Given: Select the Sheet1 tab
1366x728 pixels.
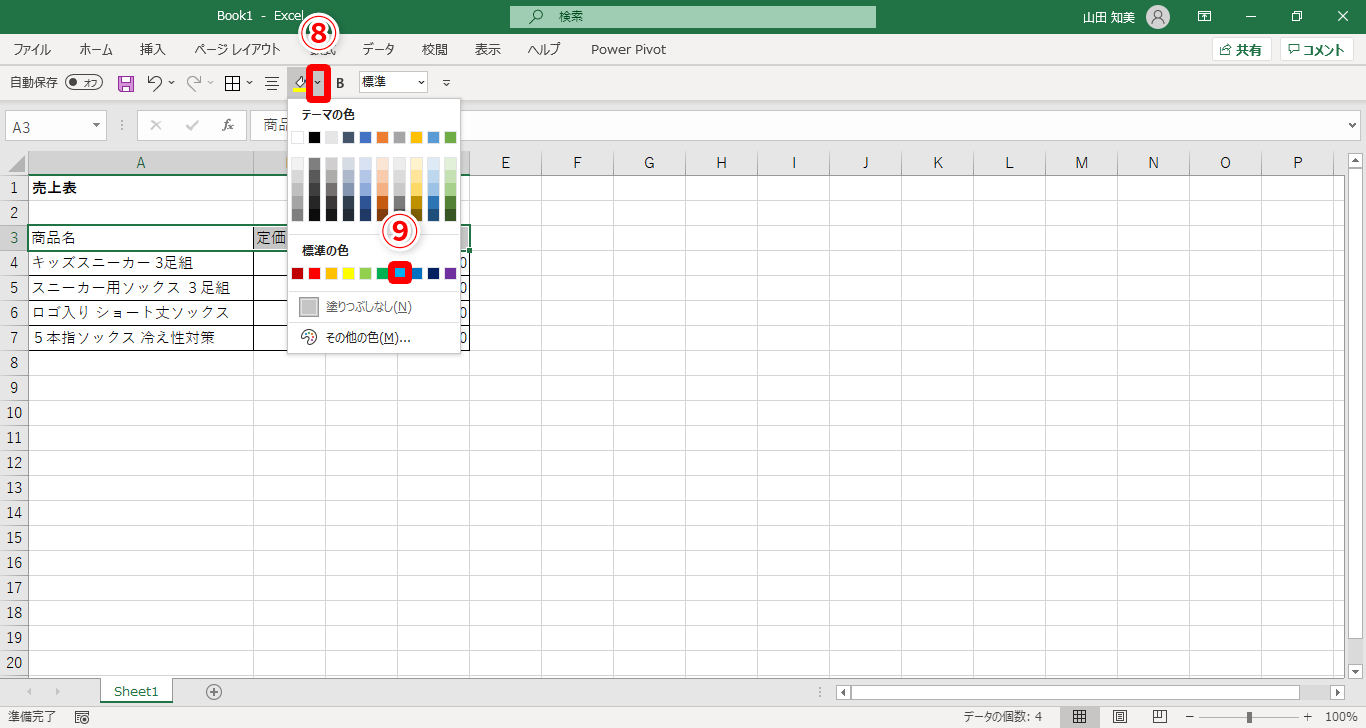Looking at the screenshot, I should pyautogui.click(x=136, y=691).
